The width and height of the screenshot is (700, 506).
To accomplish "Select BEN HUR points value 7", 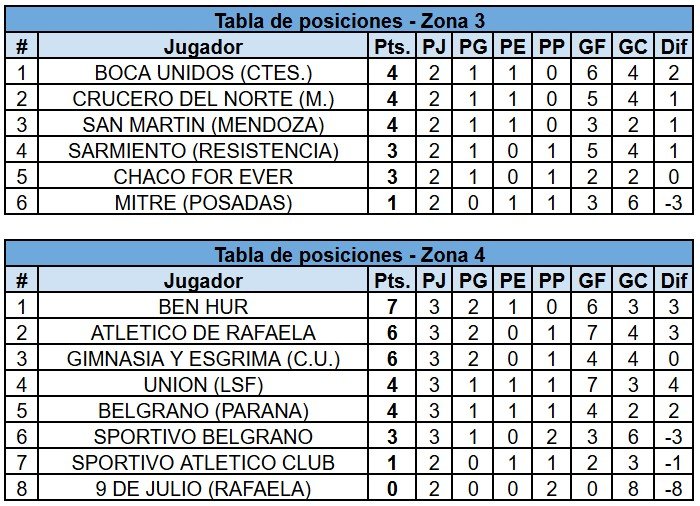I will tap(392, 307).
